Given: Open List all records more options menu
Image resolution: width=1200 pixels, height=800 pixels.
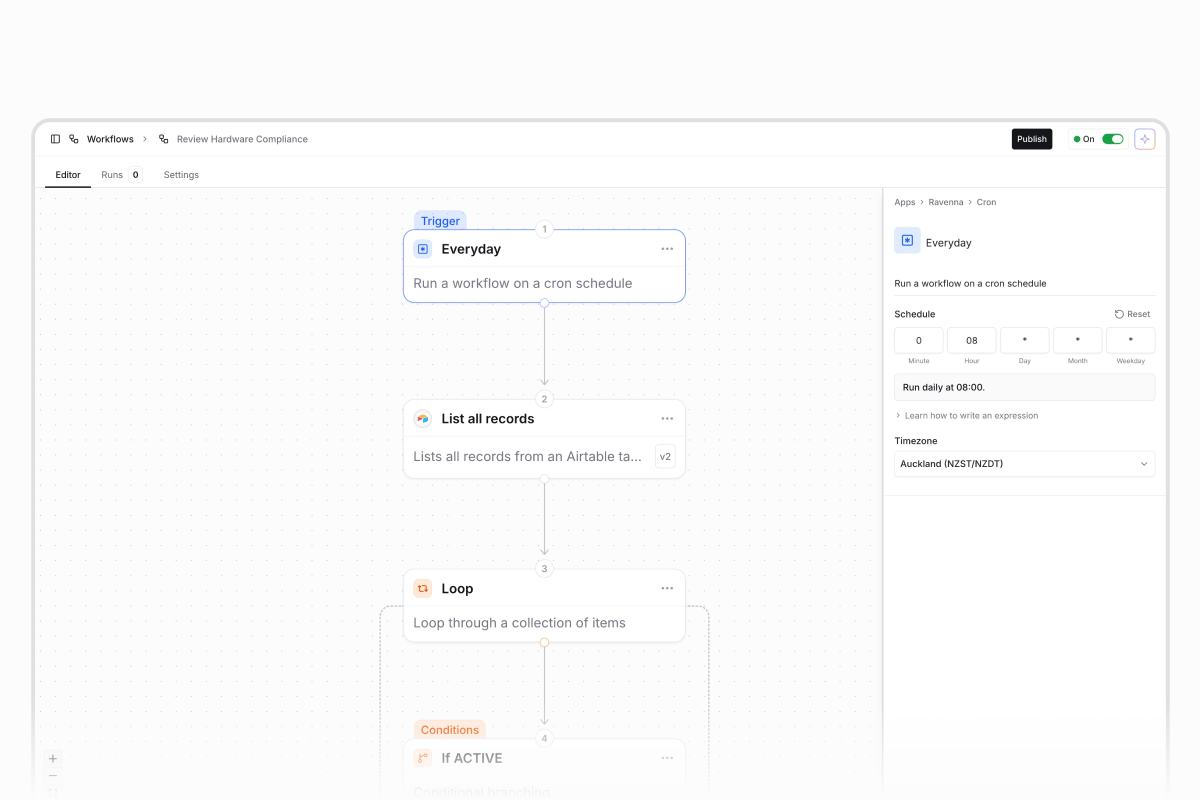Looking at the screenshot, I should pos(667,419).
